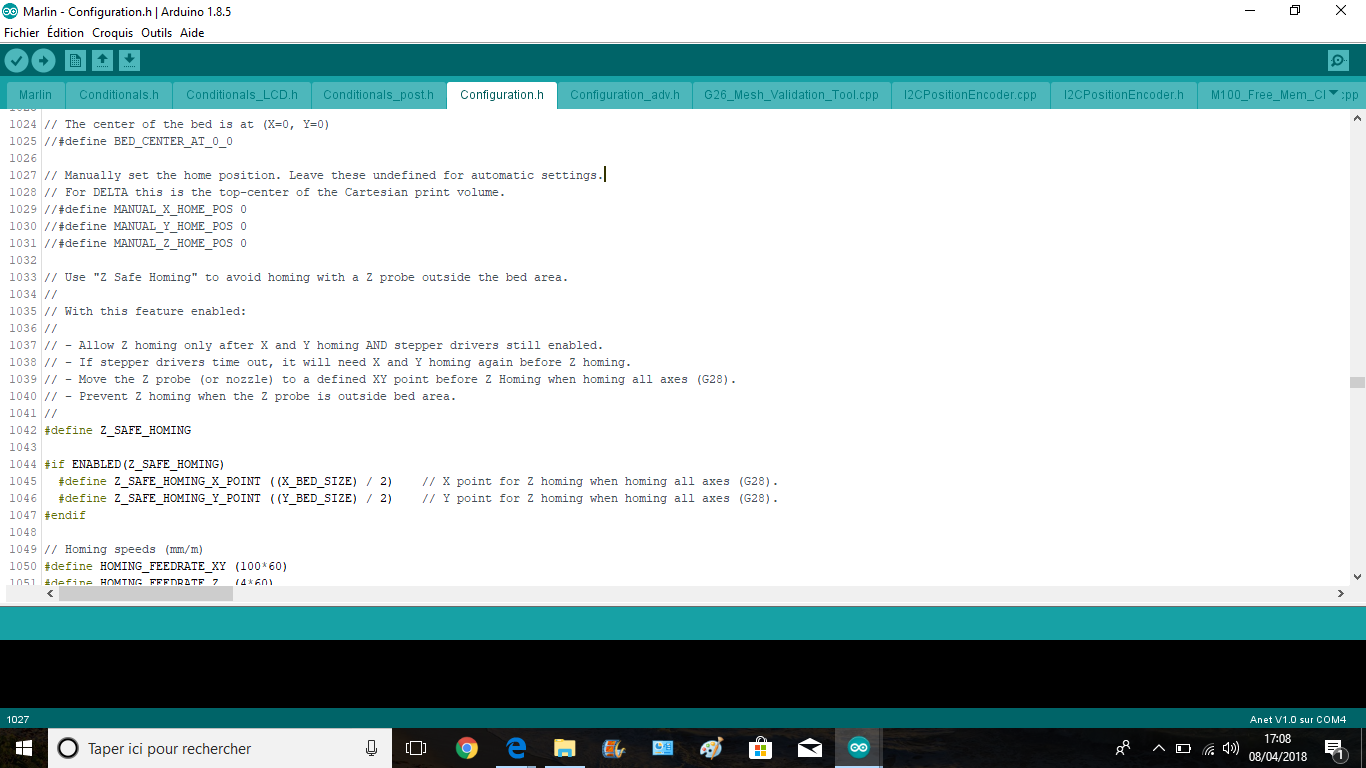Click the horizontal scrollbar thumb
The image size is (1366, 768).
pos(146,593)
